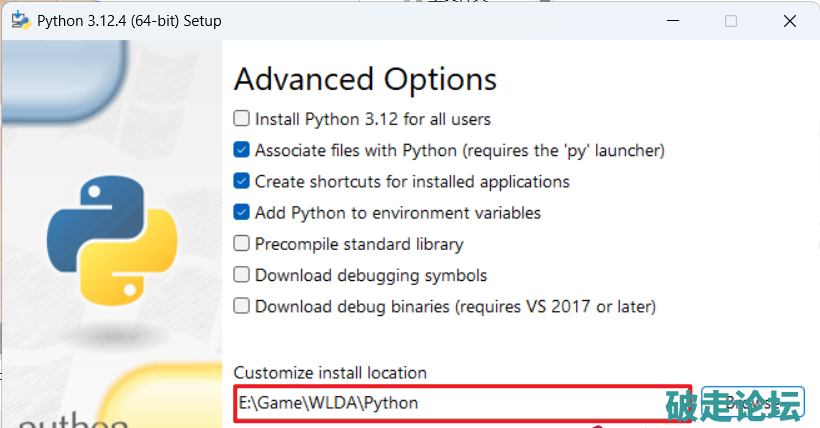
Task: Click the 'Customize install location' label
Action: coord(330,373)
